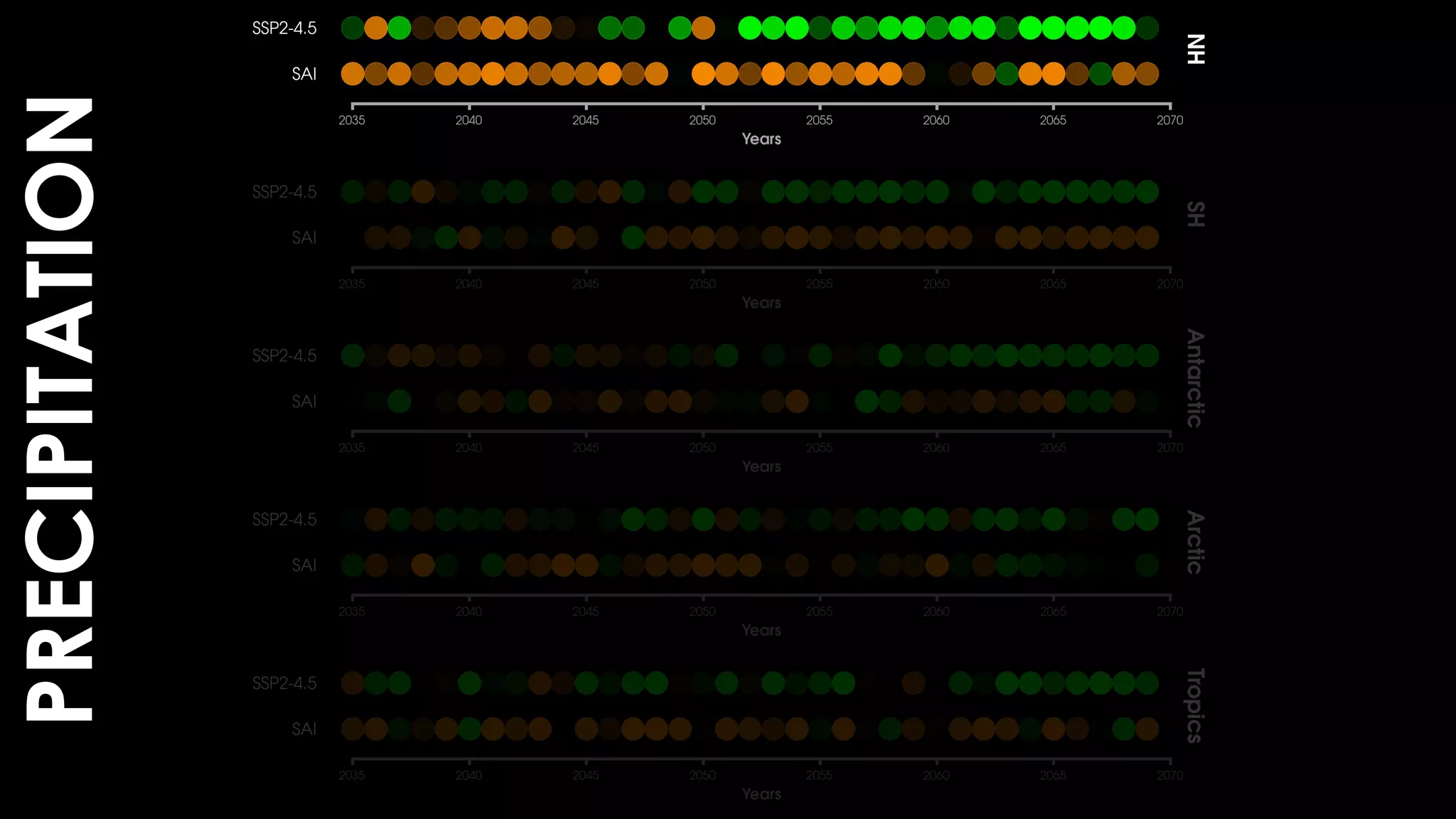1456x819 pixels.
Task: Select the dimmed Arctic panel label
Action: click(1195, 542)
